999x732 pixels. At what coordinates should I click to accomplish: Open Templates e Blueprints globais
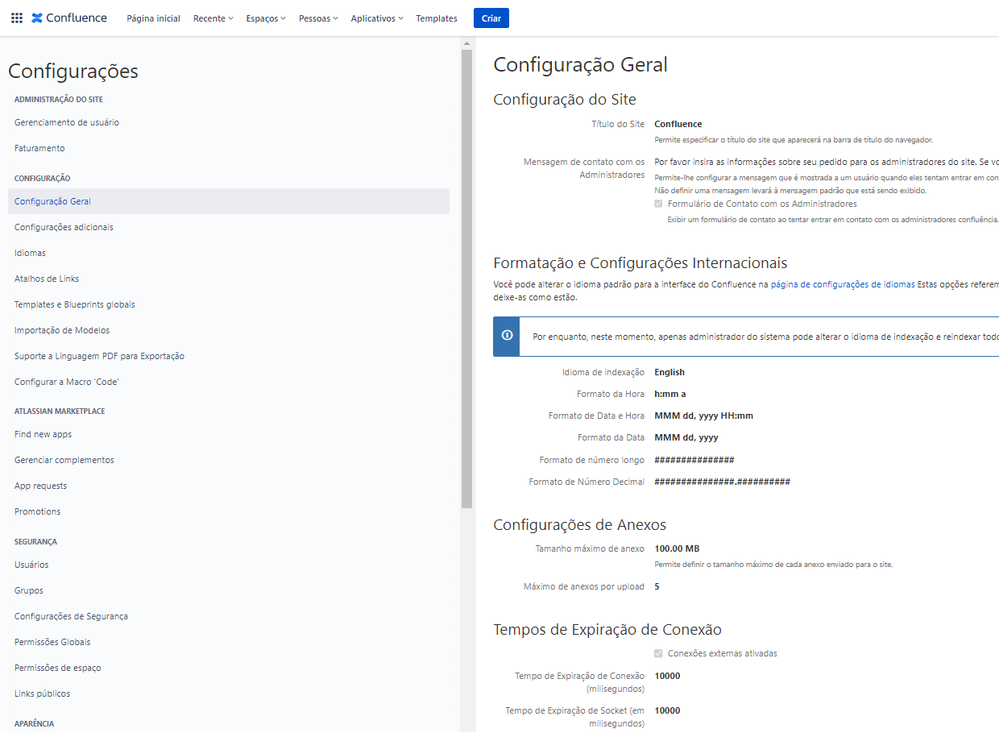(75, 305)
